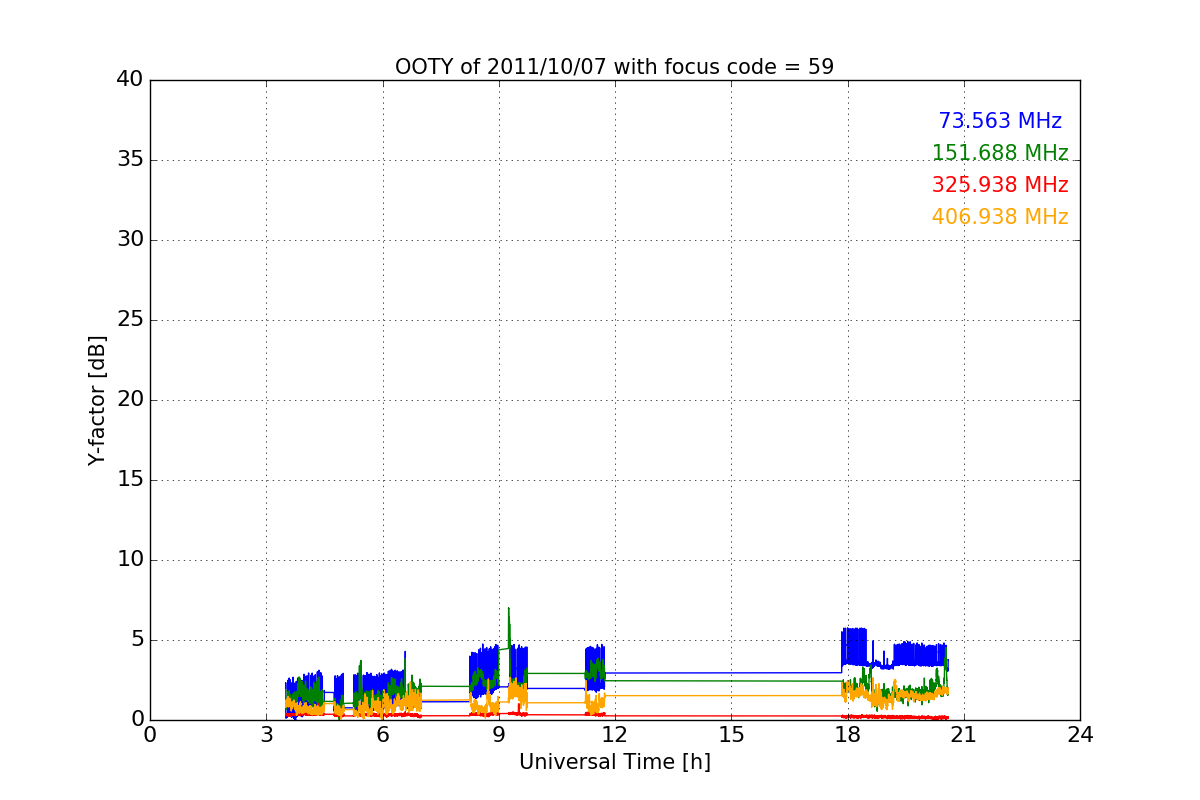Click the x-axis tick label 6
1200x800 pixels.
[382, 735]
